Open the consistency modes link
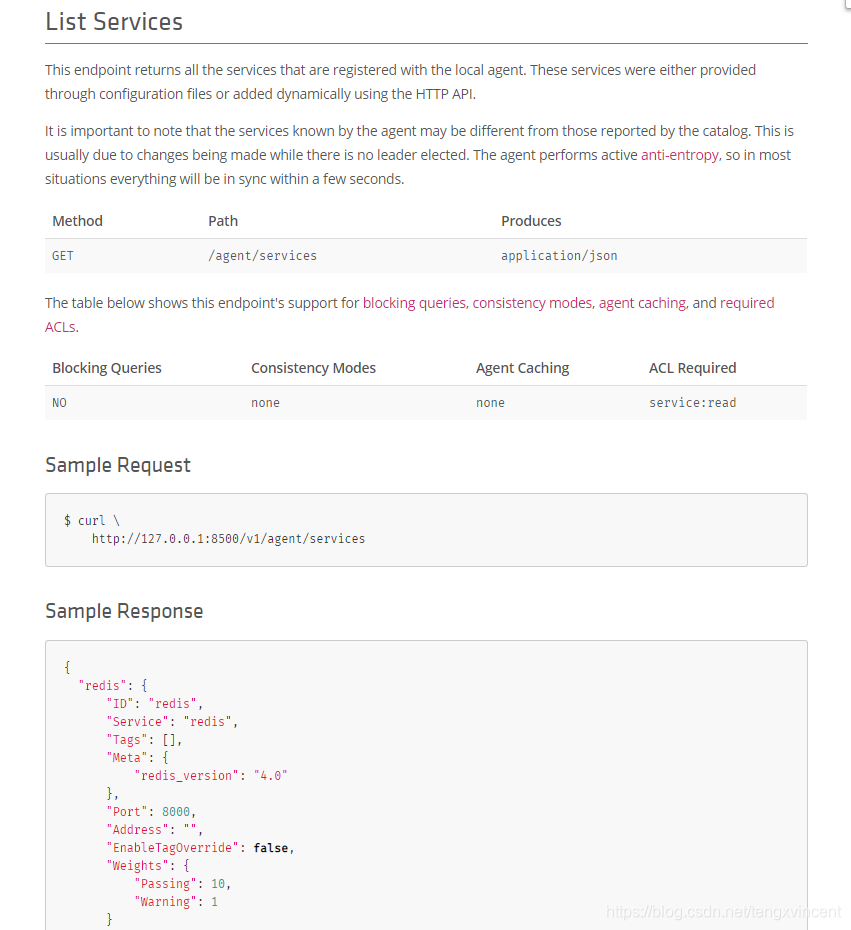The height and width of the screenshot is (930, 851). pos(532,303)
